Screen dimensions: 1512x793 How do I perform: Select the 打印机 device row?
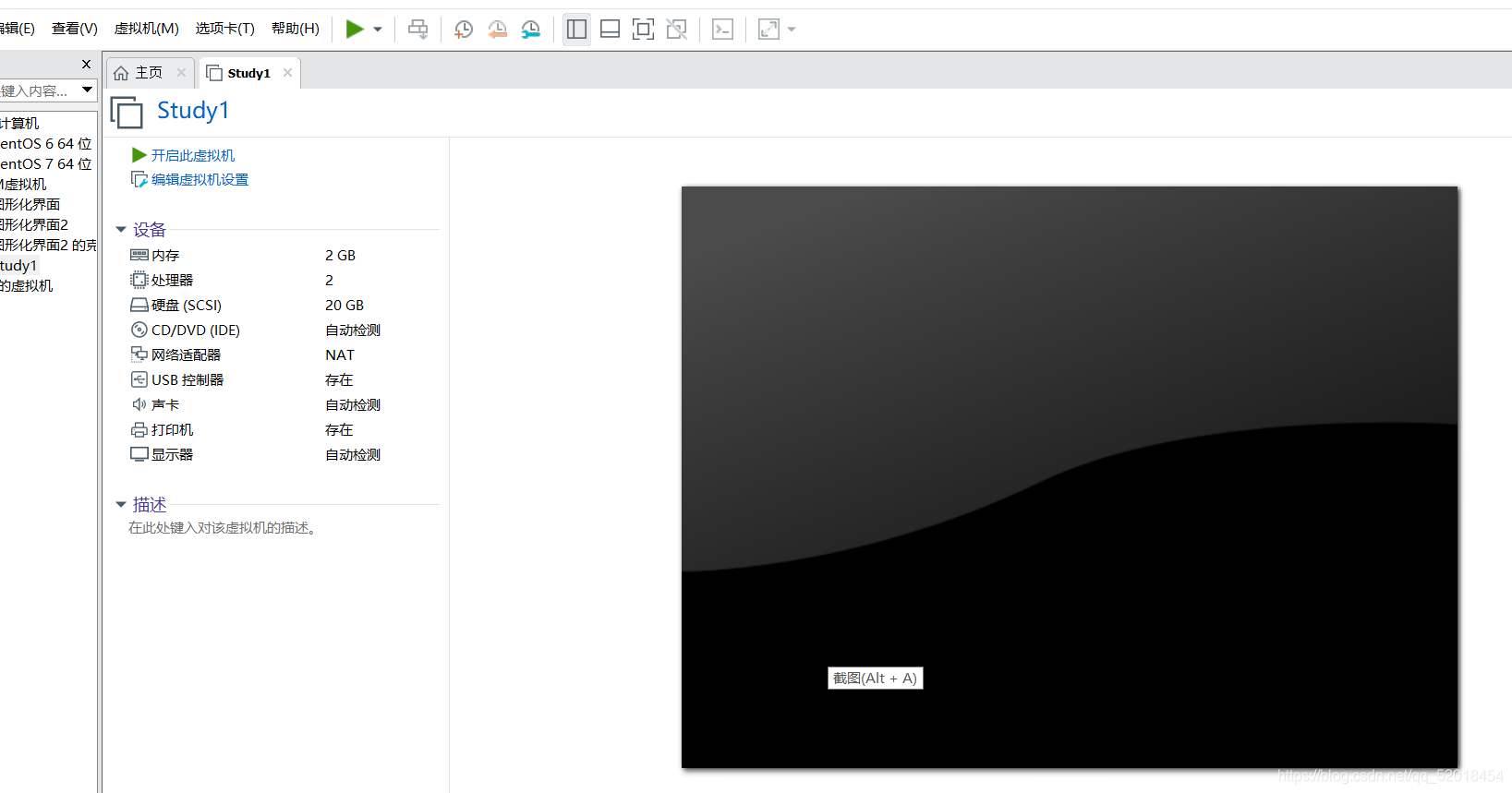[283, 429]
